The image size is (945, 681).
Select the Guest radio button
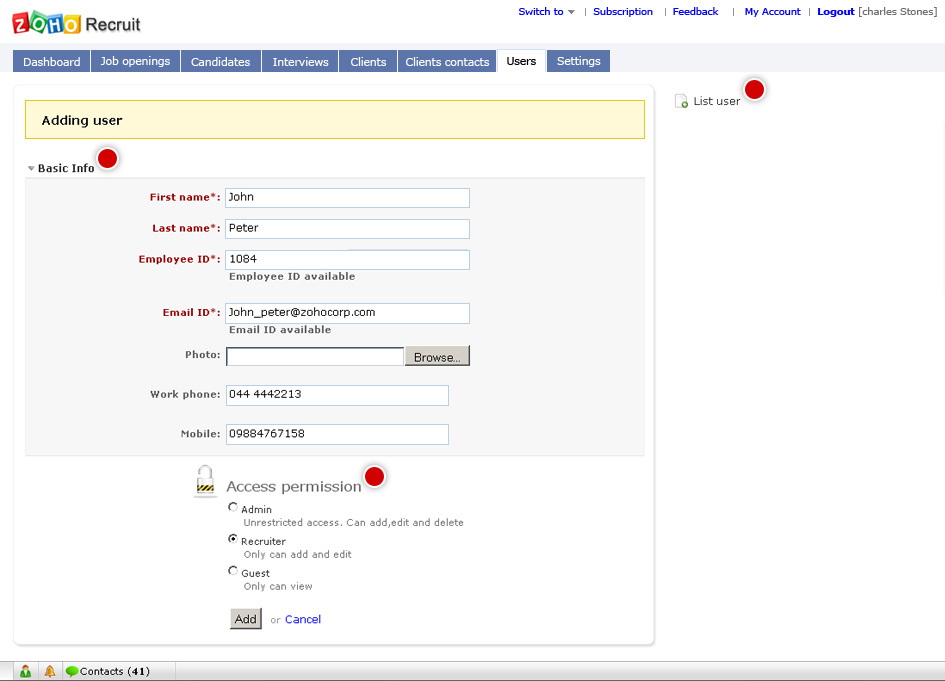click(233, 571)
